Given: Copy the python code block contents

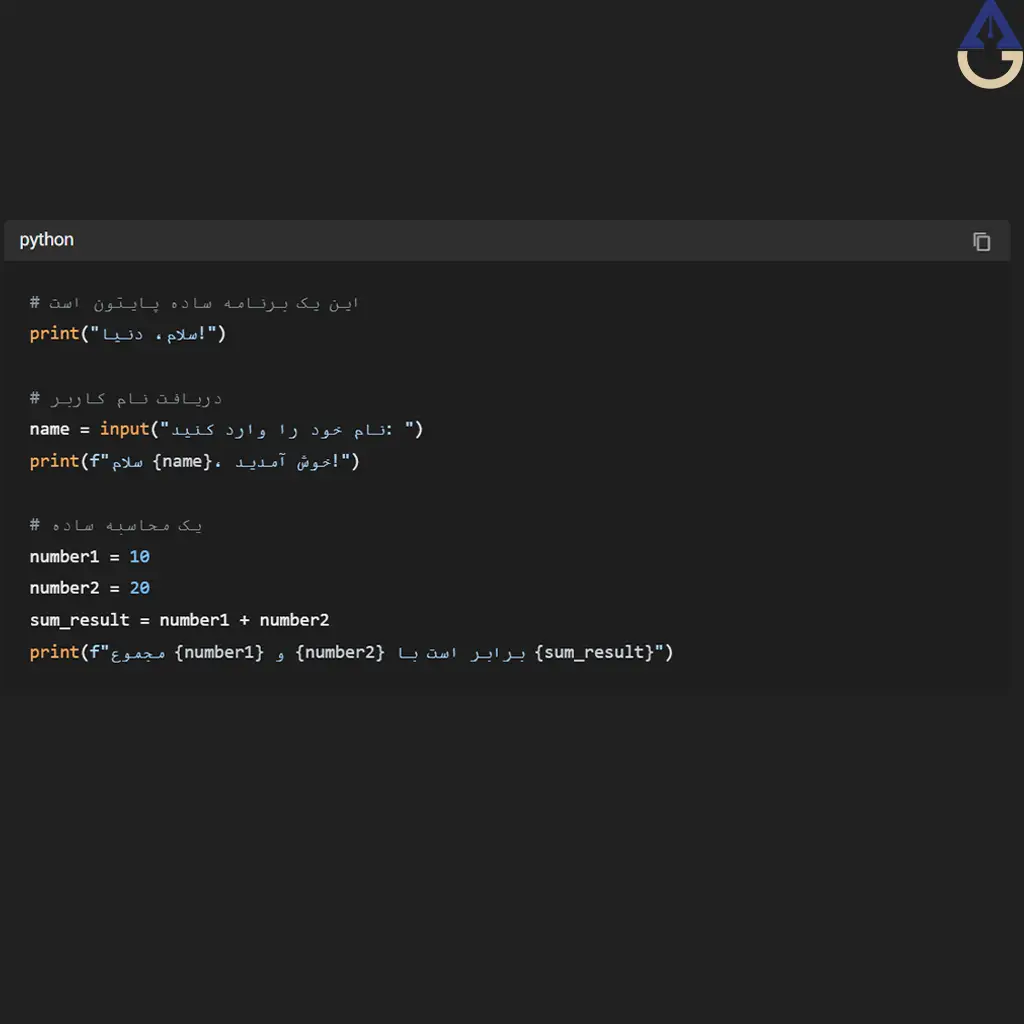Looking at the screenshot, I should click(x=981, y=242).
